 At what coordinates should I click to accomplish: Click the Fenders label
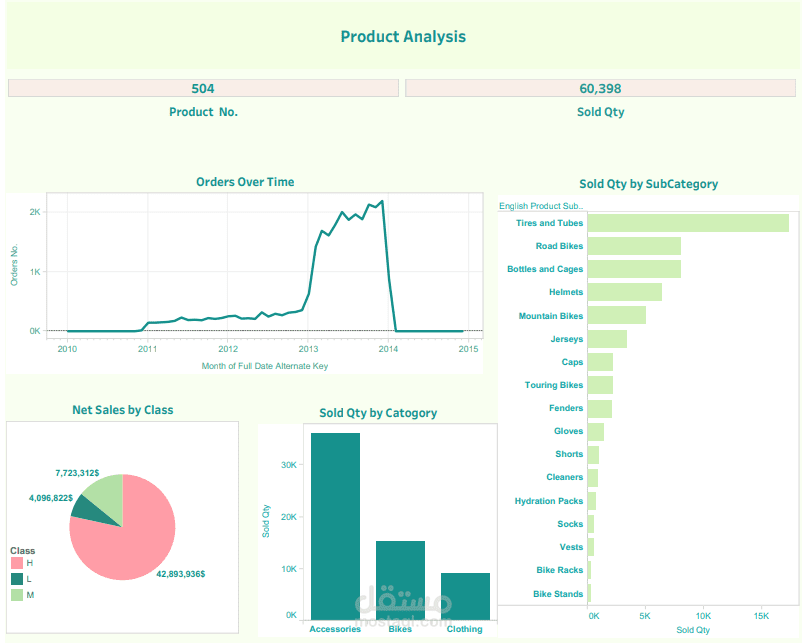point(566,408)
